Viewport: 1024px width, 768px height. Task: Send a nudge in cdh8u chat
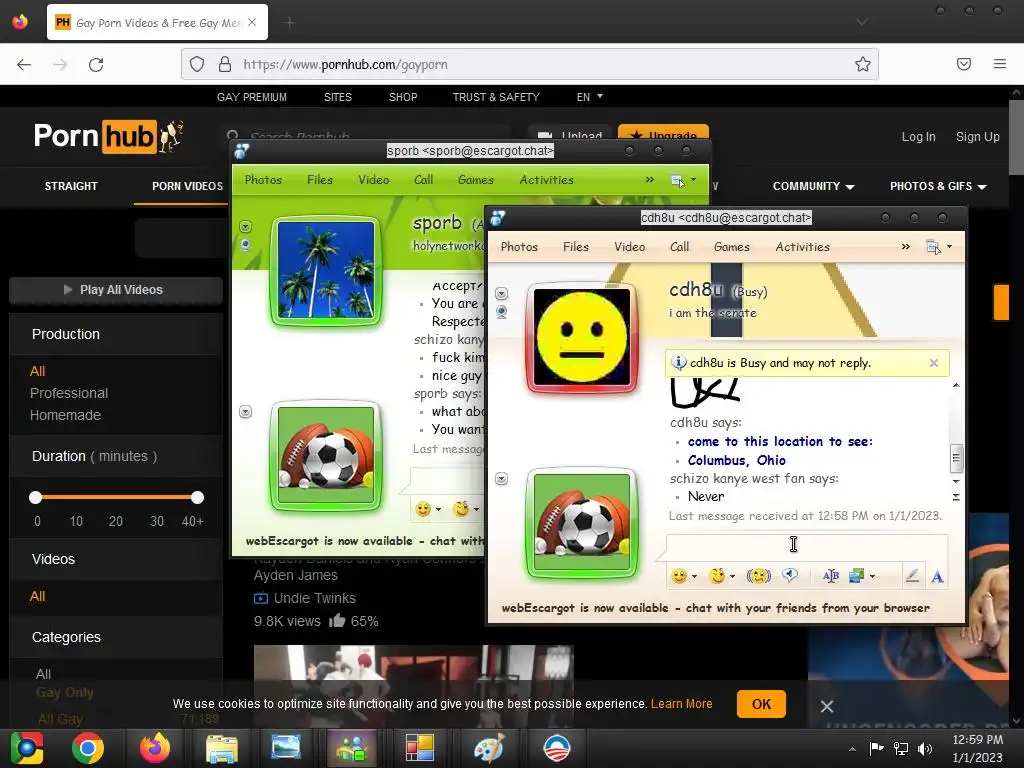[x=758, y=575]
